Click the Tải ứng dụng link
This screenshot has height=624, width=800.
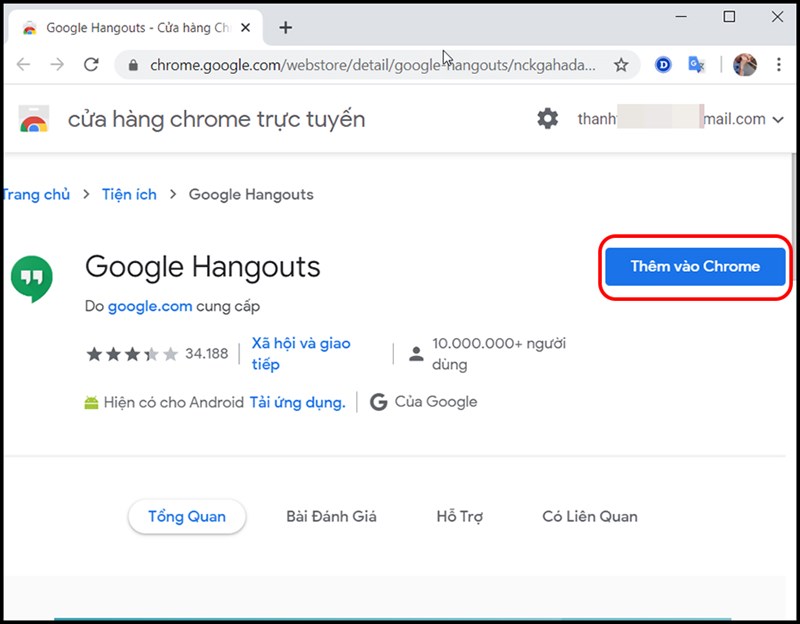(296, 402)
